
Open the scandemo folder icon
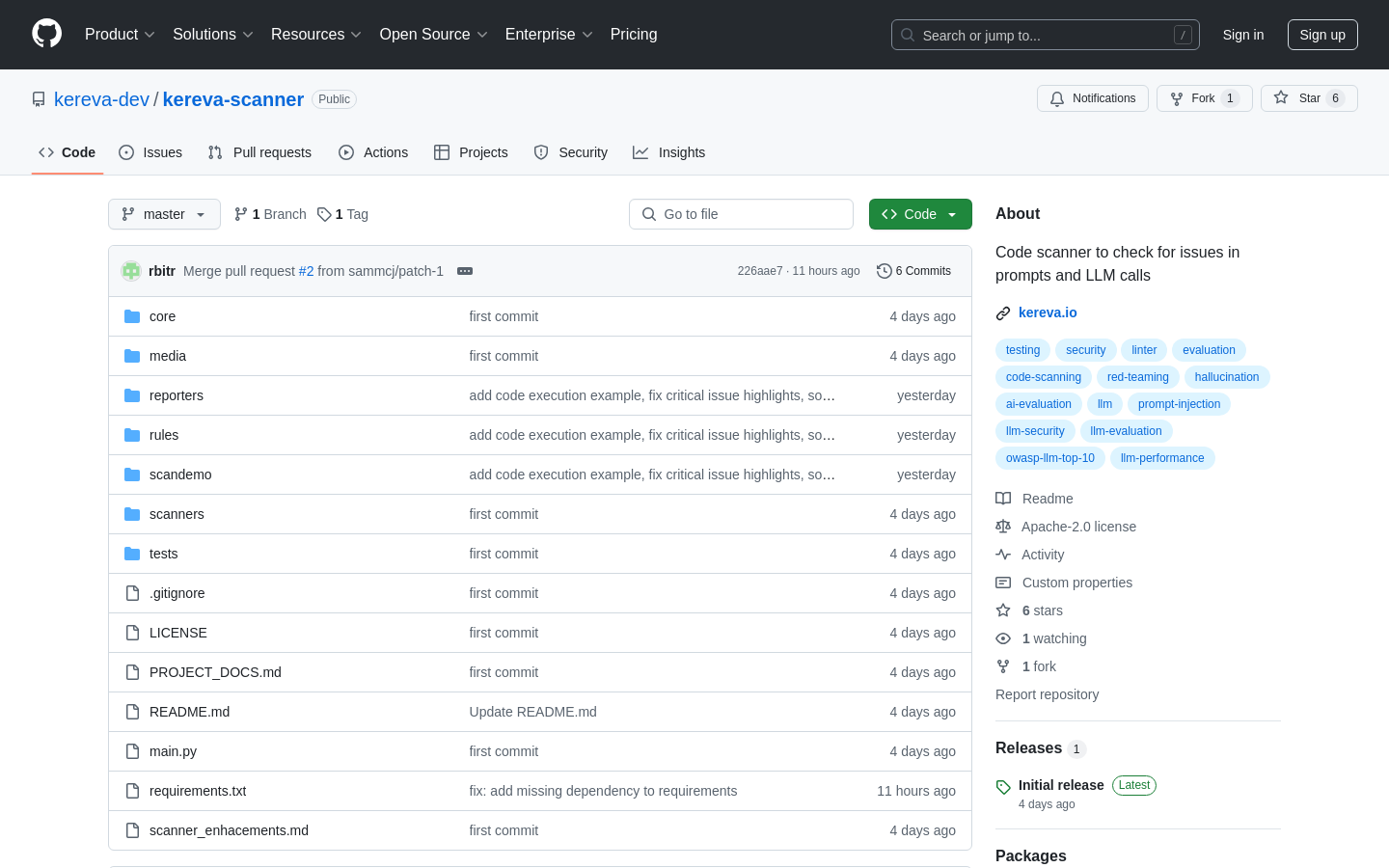132,475
